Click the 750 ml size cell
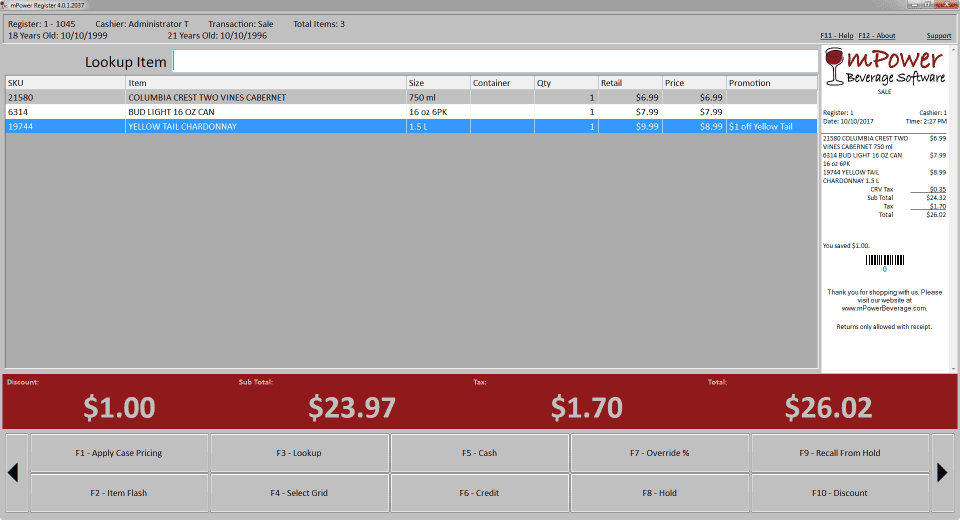 pyautogui.click(x=438, y=97)
